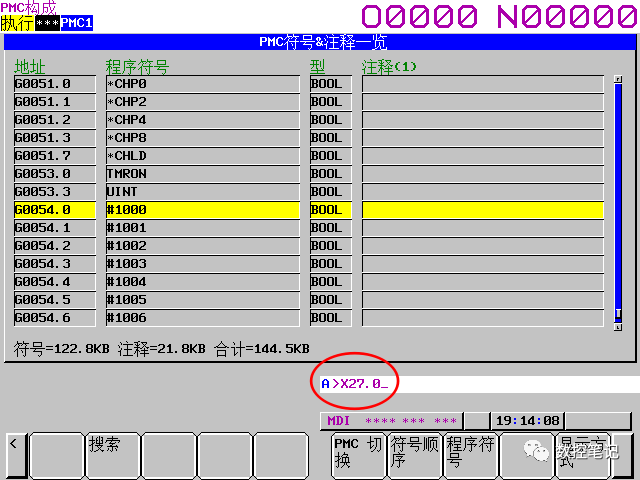Click the scrollbar down arrow
The image size is (640, 480).
pos(618,323)
